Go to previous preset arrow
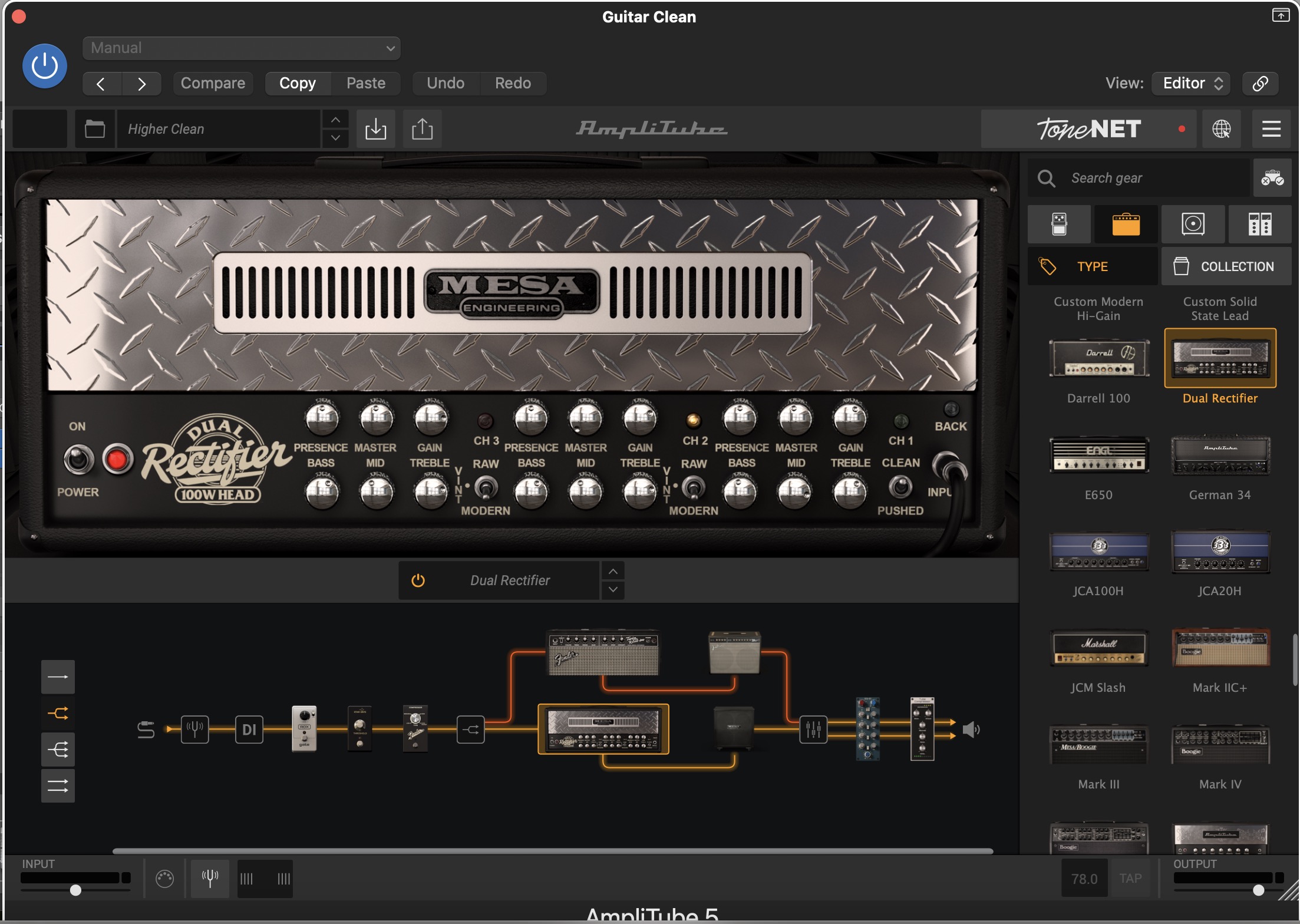The height and width of the screenshot is (924, 1300). (x=101, y=84)
